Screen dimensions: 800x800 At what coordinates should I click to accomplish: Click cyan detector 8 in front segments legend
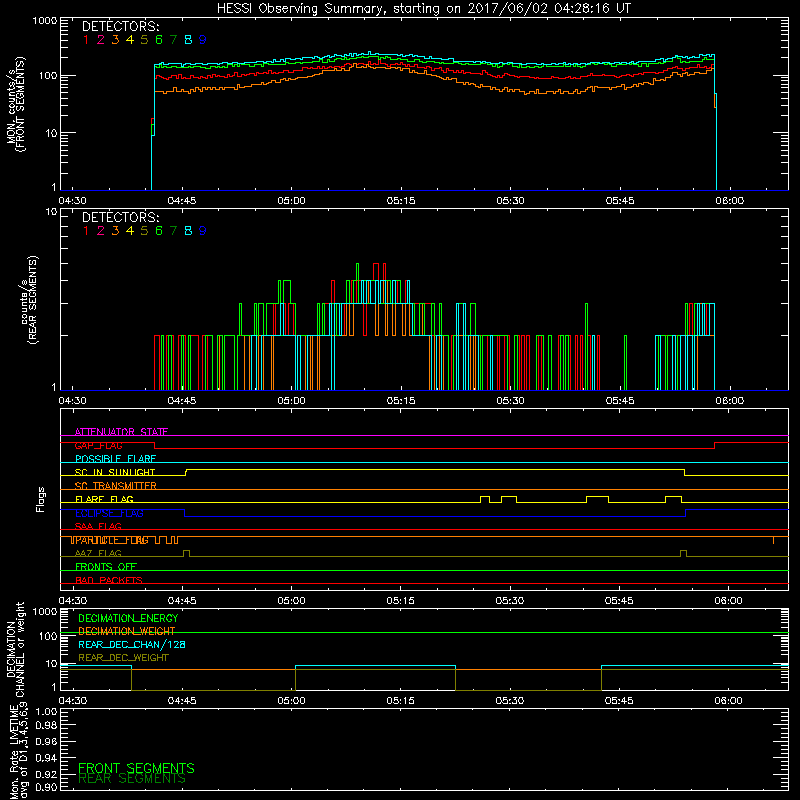pos(188,40)
